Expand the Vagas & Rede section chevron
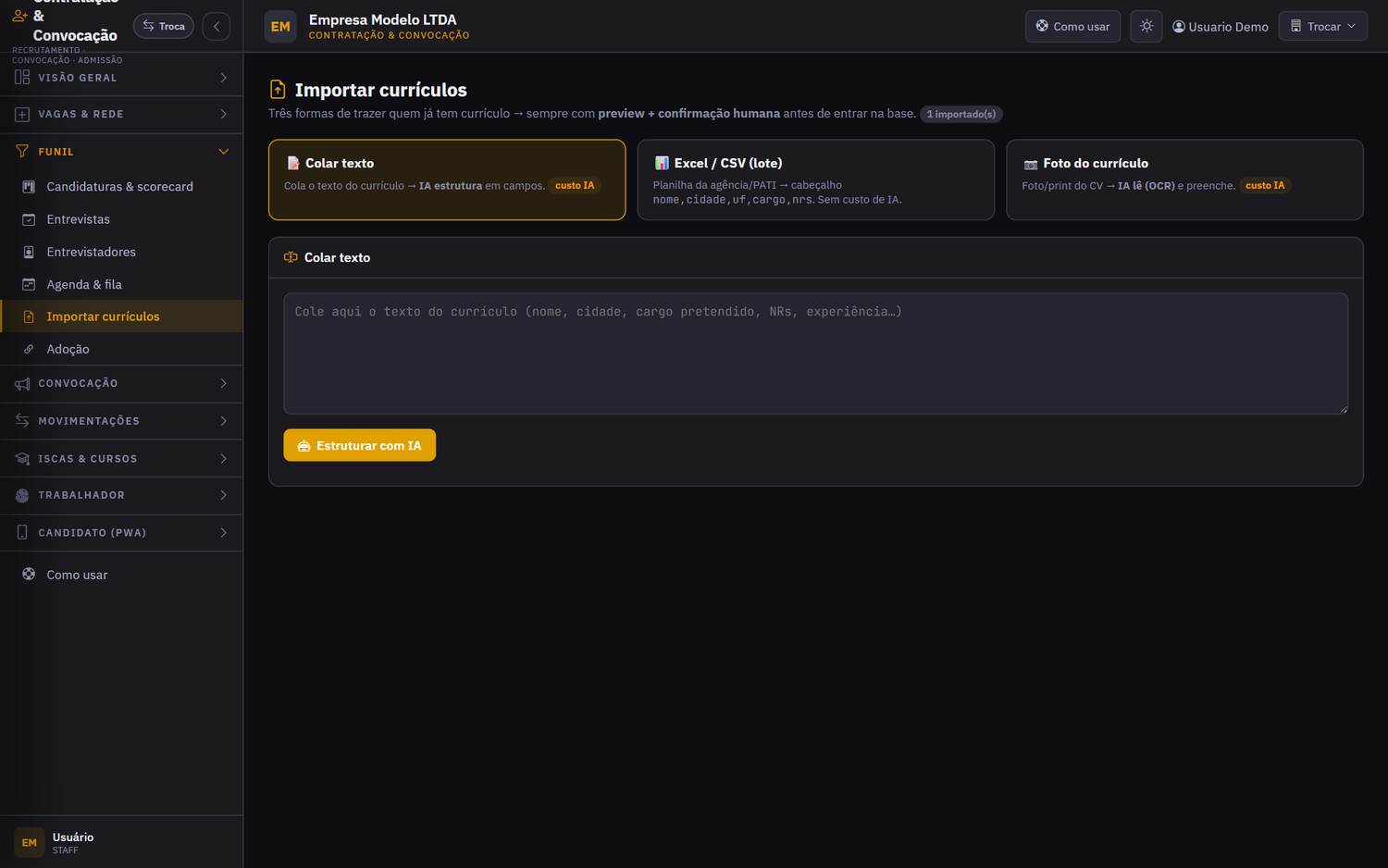 pyautogui.click(x=223, y=114)
